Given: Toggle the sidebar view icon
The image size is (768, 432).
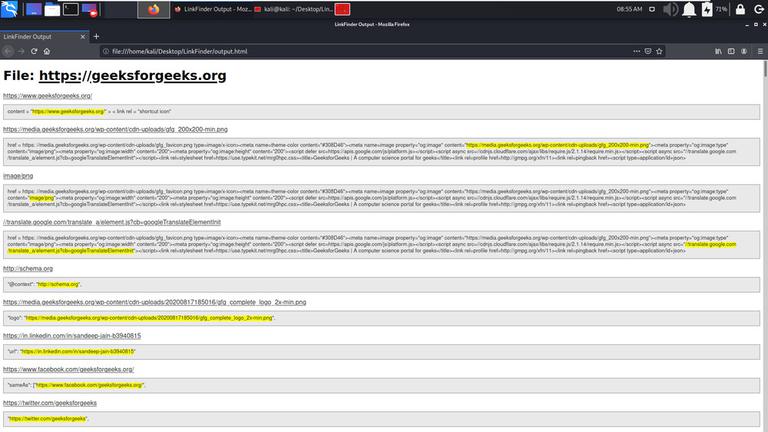Looking at the screenshot, I should click(x=731, y=51).
